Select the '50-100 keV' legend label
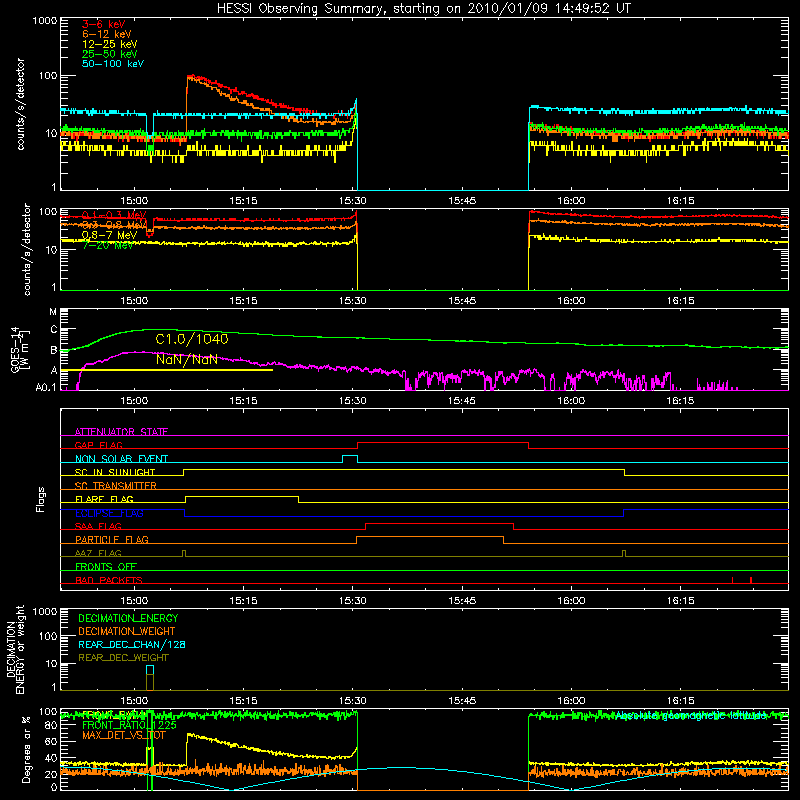 tap(113, 64)
